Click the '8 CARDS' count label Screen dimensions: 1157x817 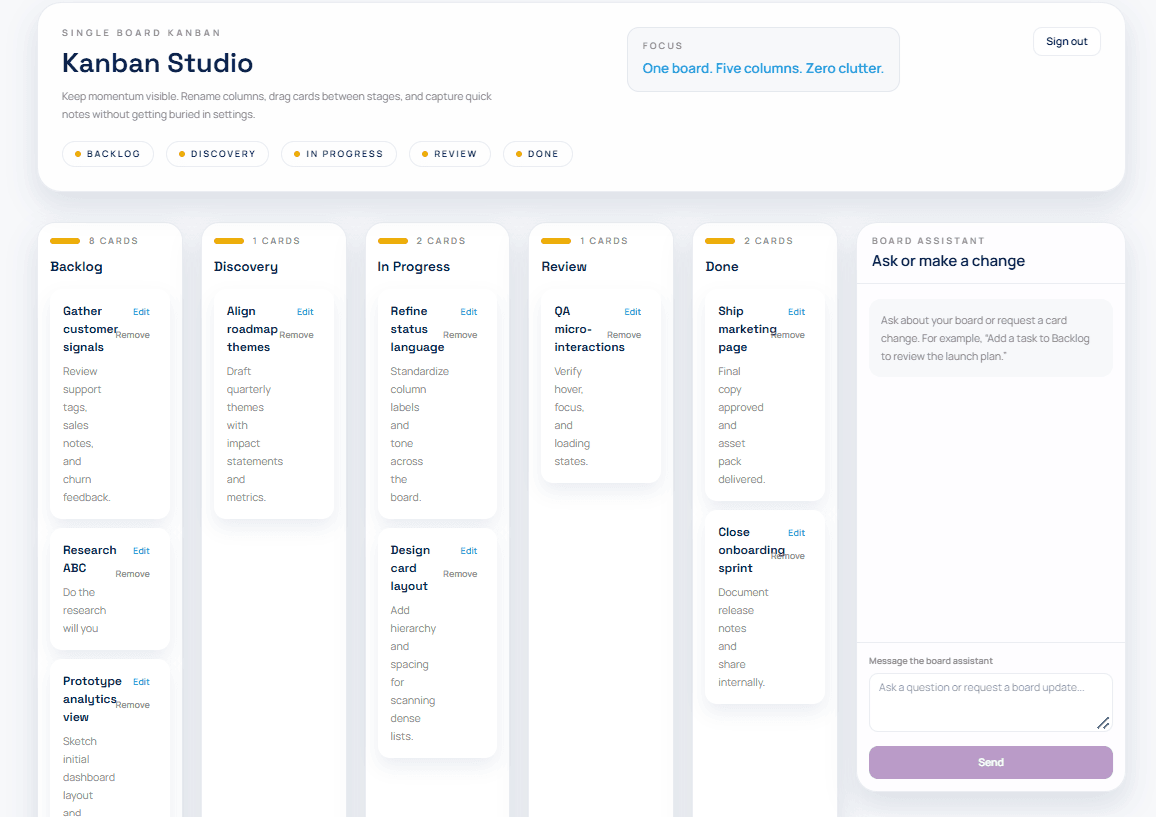(114, 241)
